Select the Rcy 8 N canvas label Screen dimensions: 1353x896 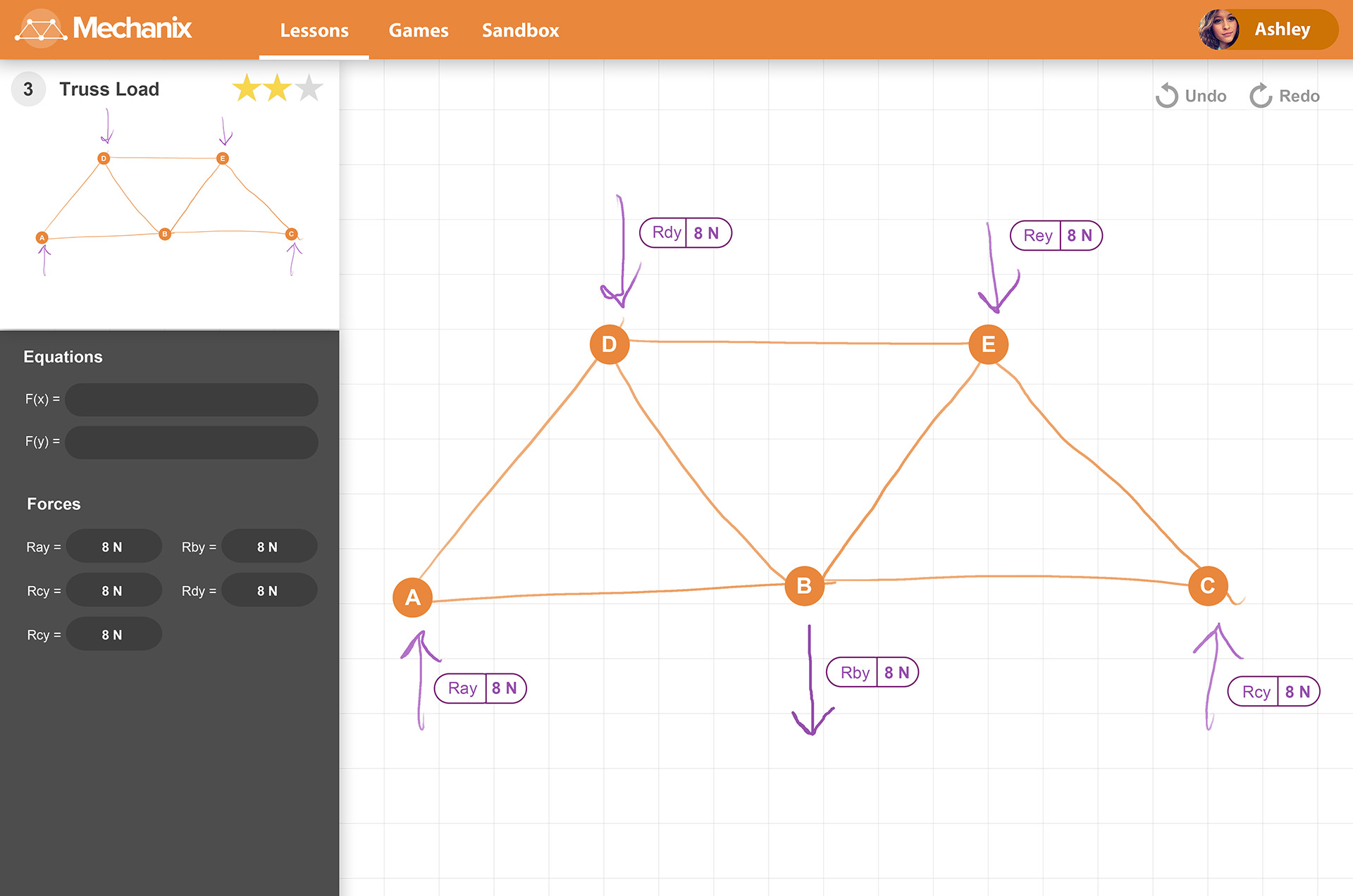[x=1274, y=692]
